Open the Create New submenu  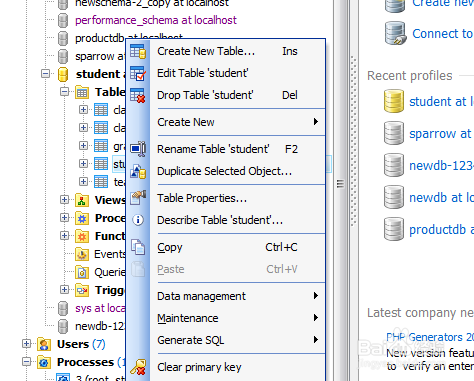(x=237, y=122)
